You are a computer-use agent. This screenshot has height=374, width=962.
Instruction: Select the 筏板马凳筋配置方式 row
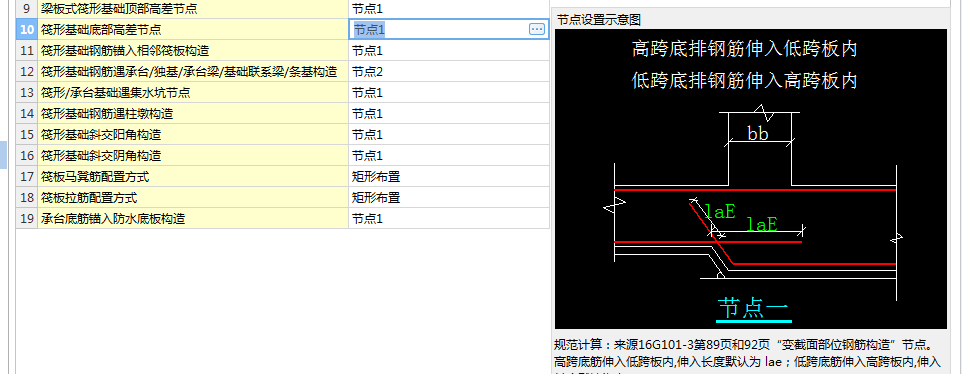click(193, 177)
